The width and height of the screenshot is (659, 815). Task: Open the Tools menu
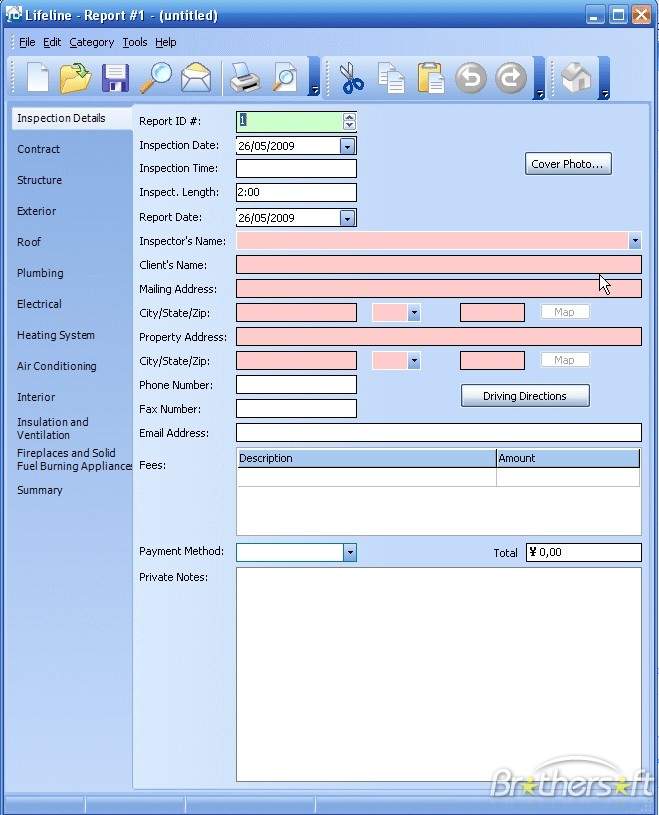pyautogui.click(x=135, y=42)
